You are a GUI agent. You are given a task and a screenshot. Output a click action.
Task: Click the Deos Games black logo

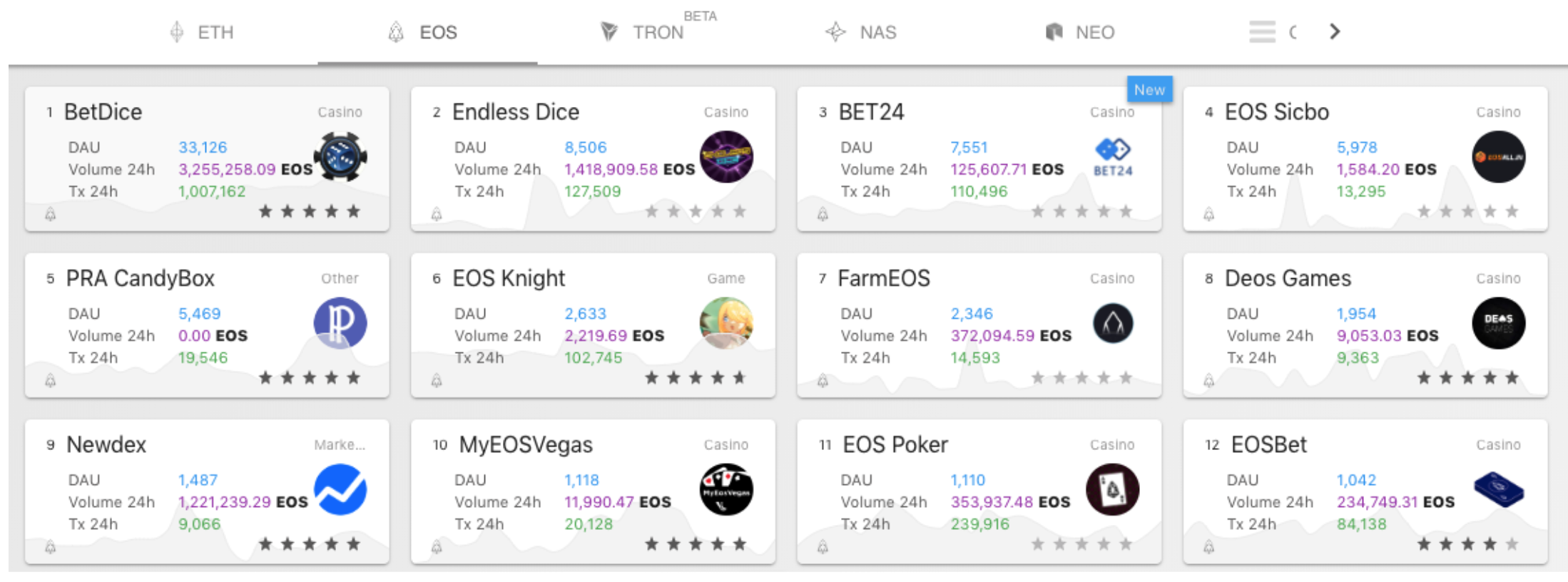pyautogui.click(x=1499, y=323)
